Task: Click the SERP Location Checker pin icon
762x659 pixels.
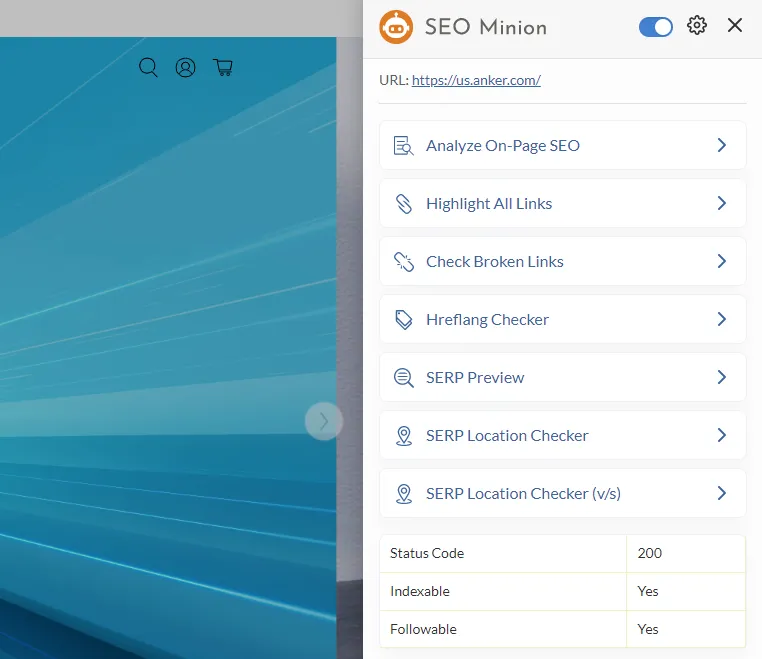Action: coord(403,436)
